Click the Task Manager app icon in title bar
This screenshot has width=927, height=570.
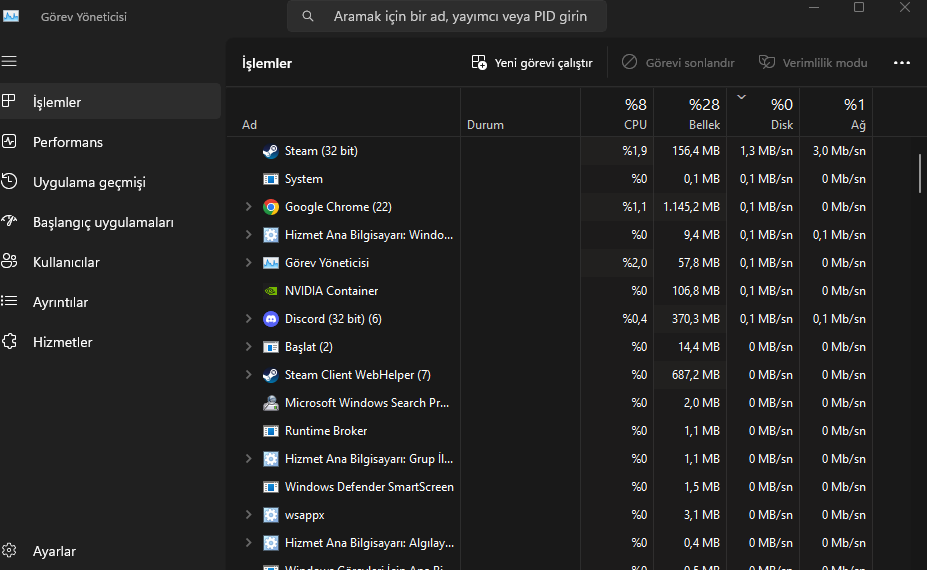11,16
